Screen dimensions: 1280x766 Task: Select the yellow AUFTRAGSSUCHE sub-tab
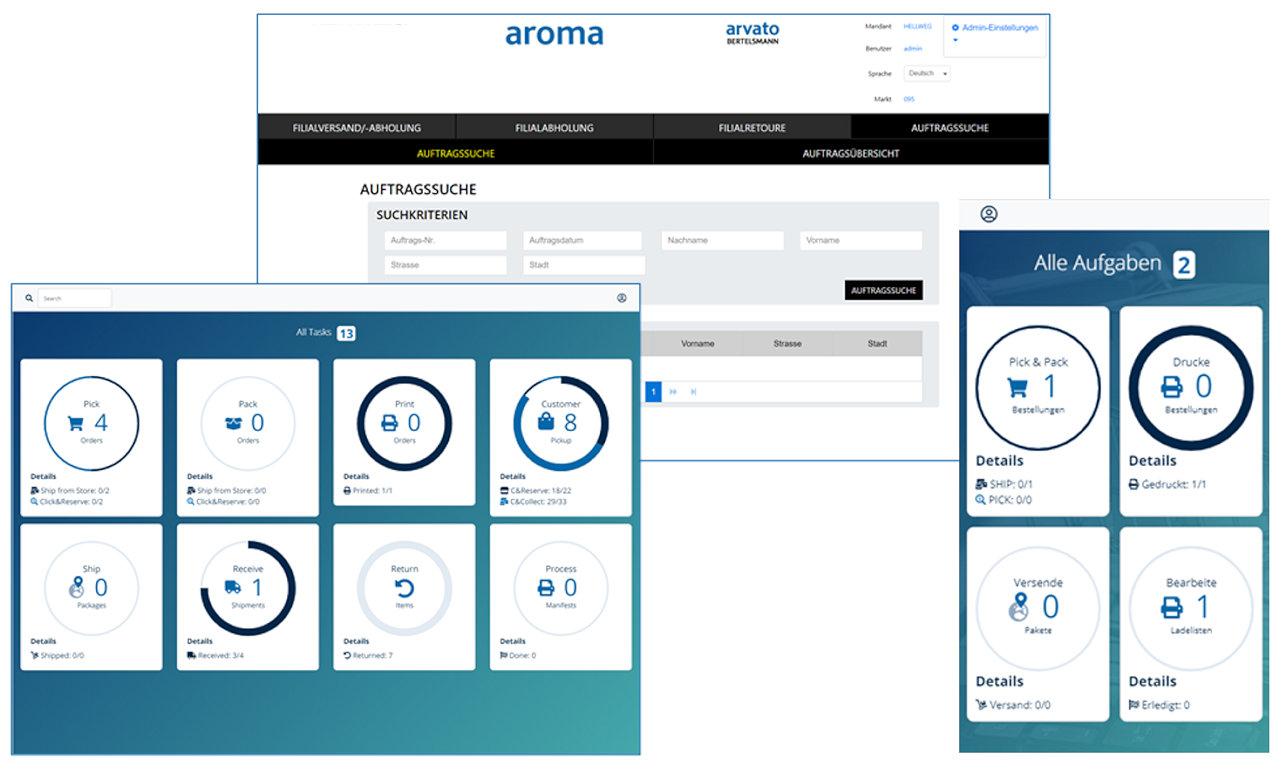tap(456, 153)
